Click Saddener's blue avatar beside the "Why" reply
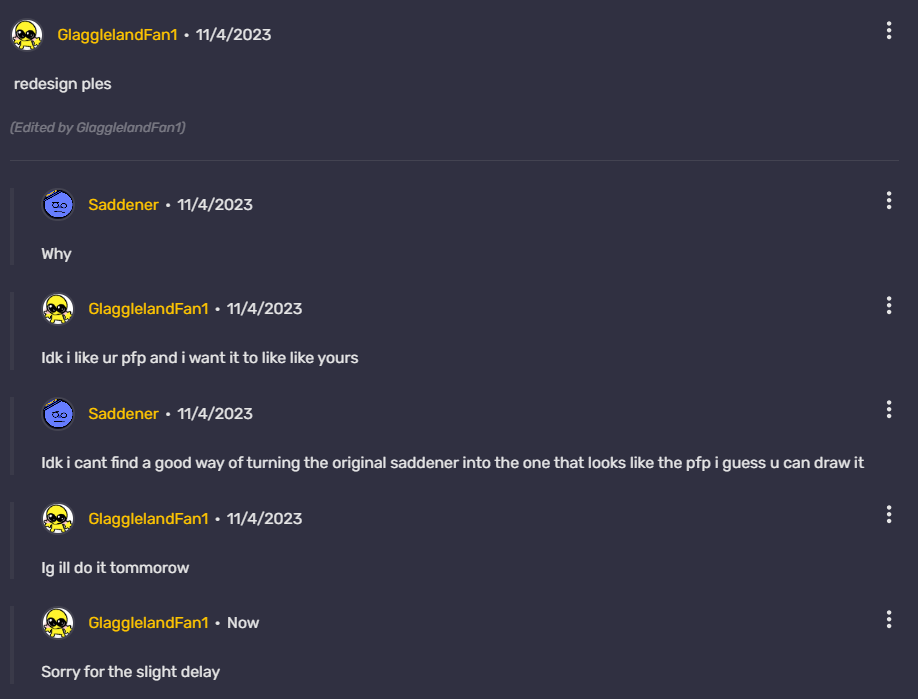The image size is (918, 699). (58, 204)
